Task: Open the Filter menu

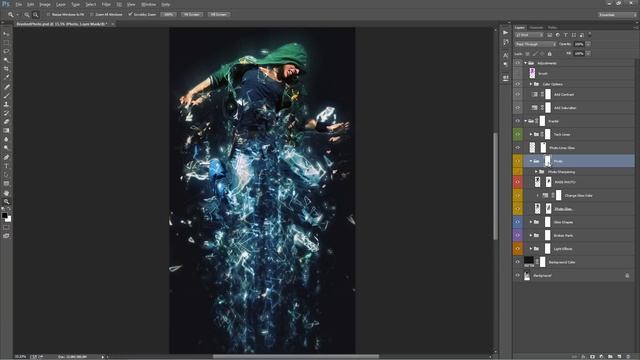Action: point(106,4)
